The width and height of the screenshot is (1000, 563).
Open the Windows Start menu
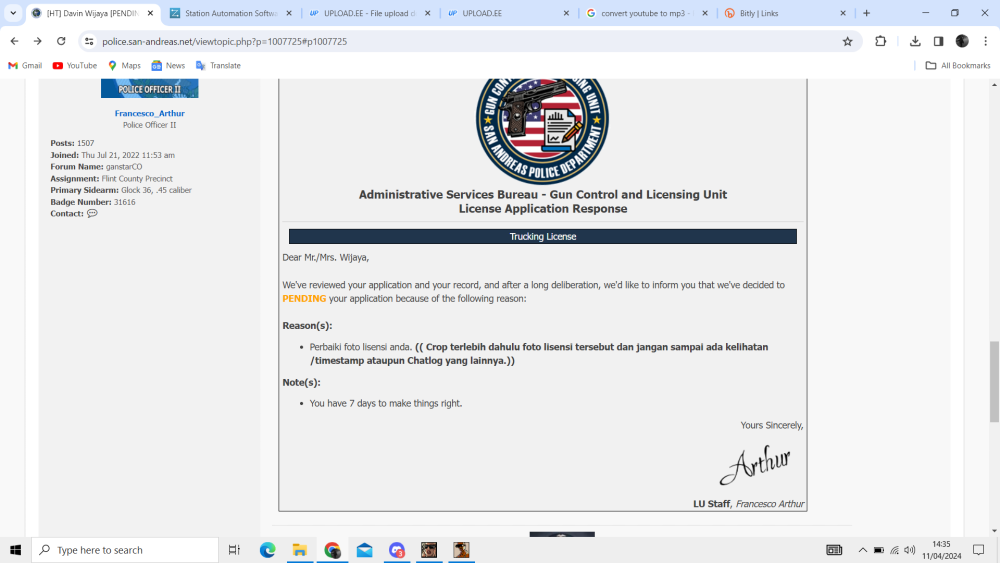click(x=15, y=550)
